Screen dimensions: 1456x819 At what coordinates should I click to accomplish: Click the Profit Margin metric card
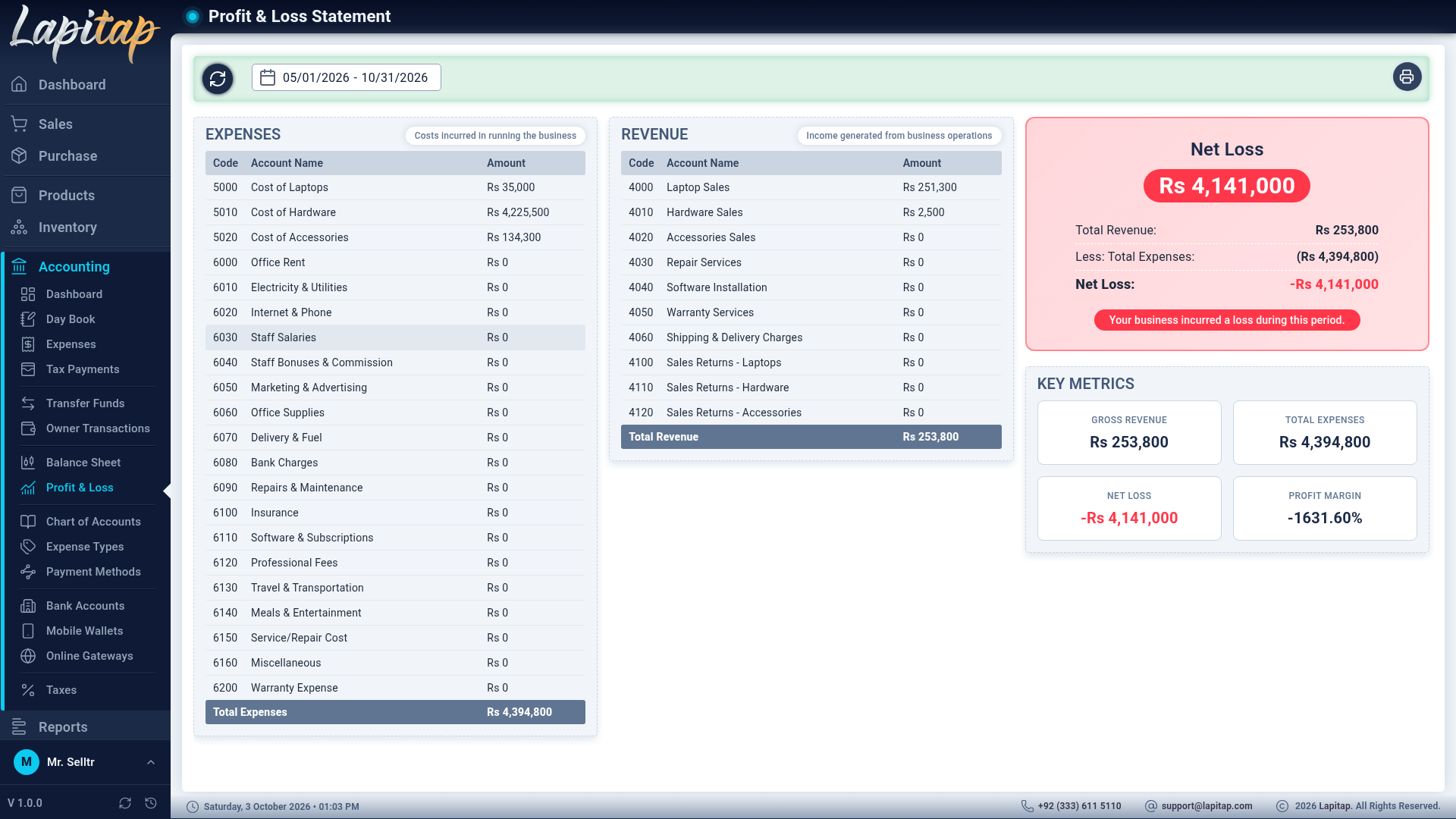pos(1324,508)
